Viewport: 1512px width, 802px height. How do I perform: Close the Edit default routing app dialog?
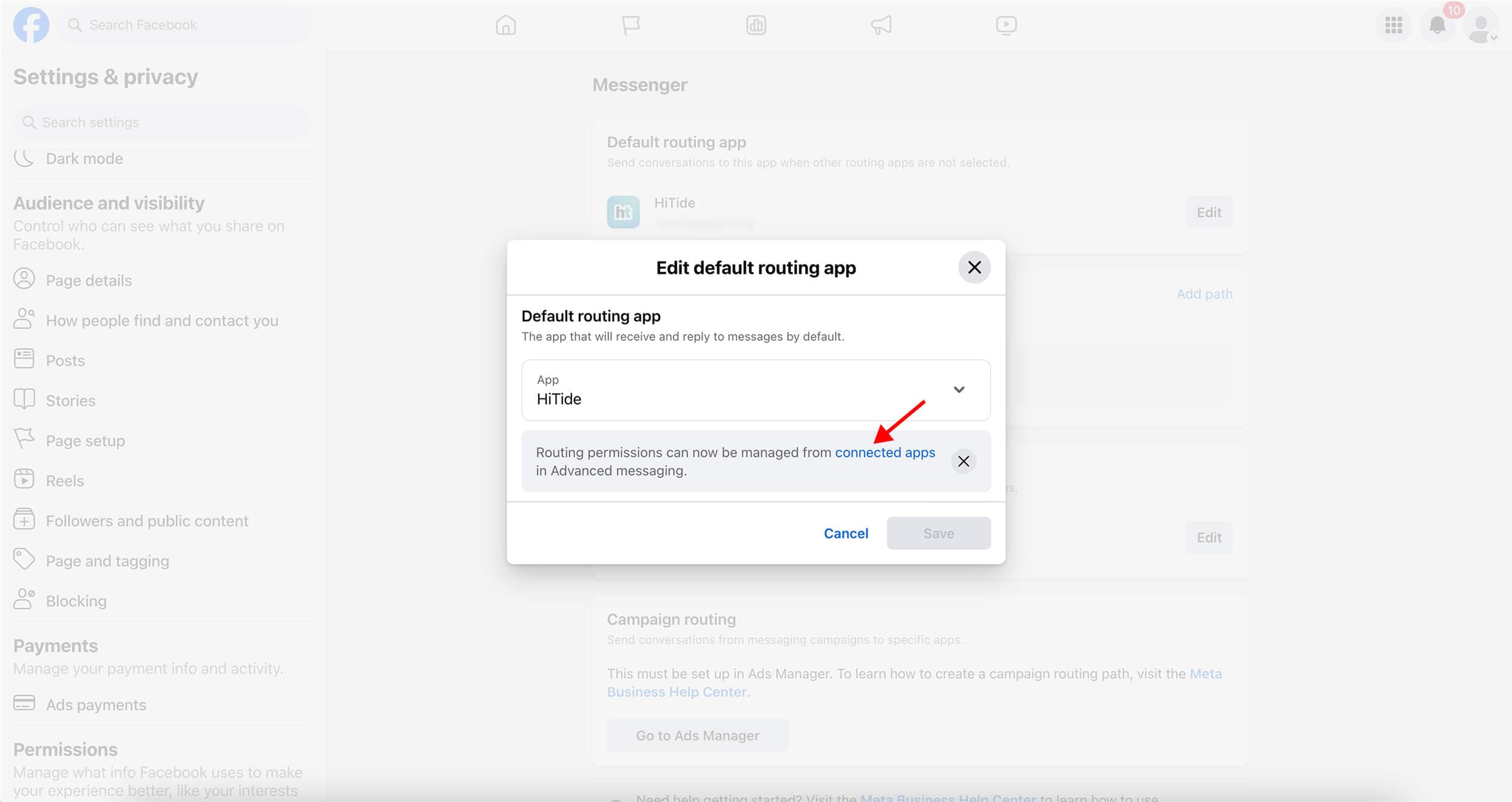click(974, 267)
